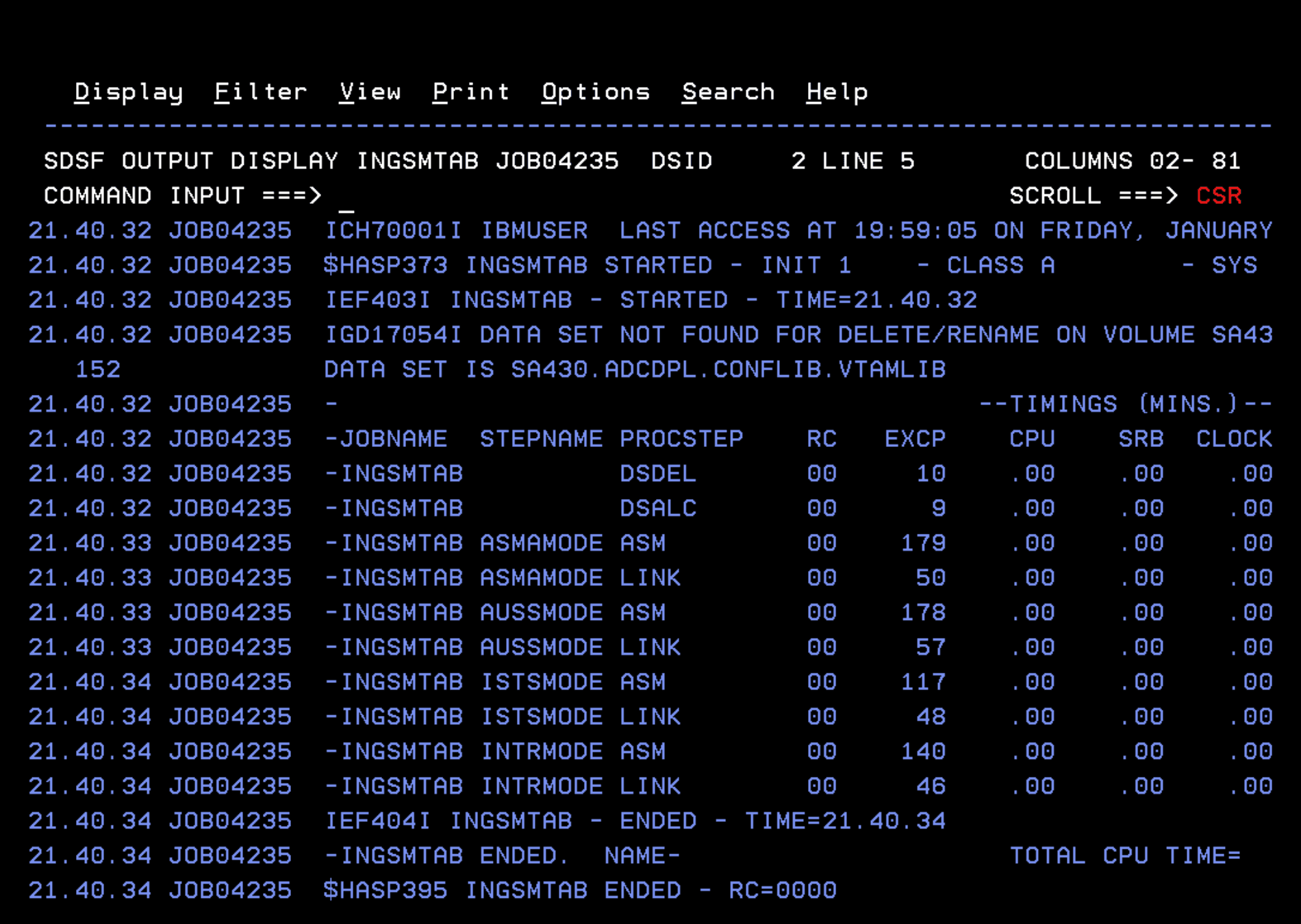The height and width of the screenshot is (924, 1301).
Task: Click the IEF404I job ended message
Action: point(634,821)
